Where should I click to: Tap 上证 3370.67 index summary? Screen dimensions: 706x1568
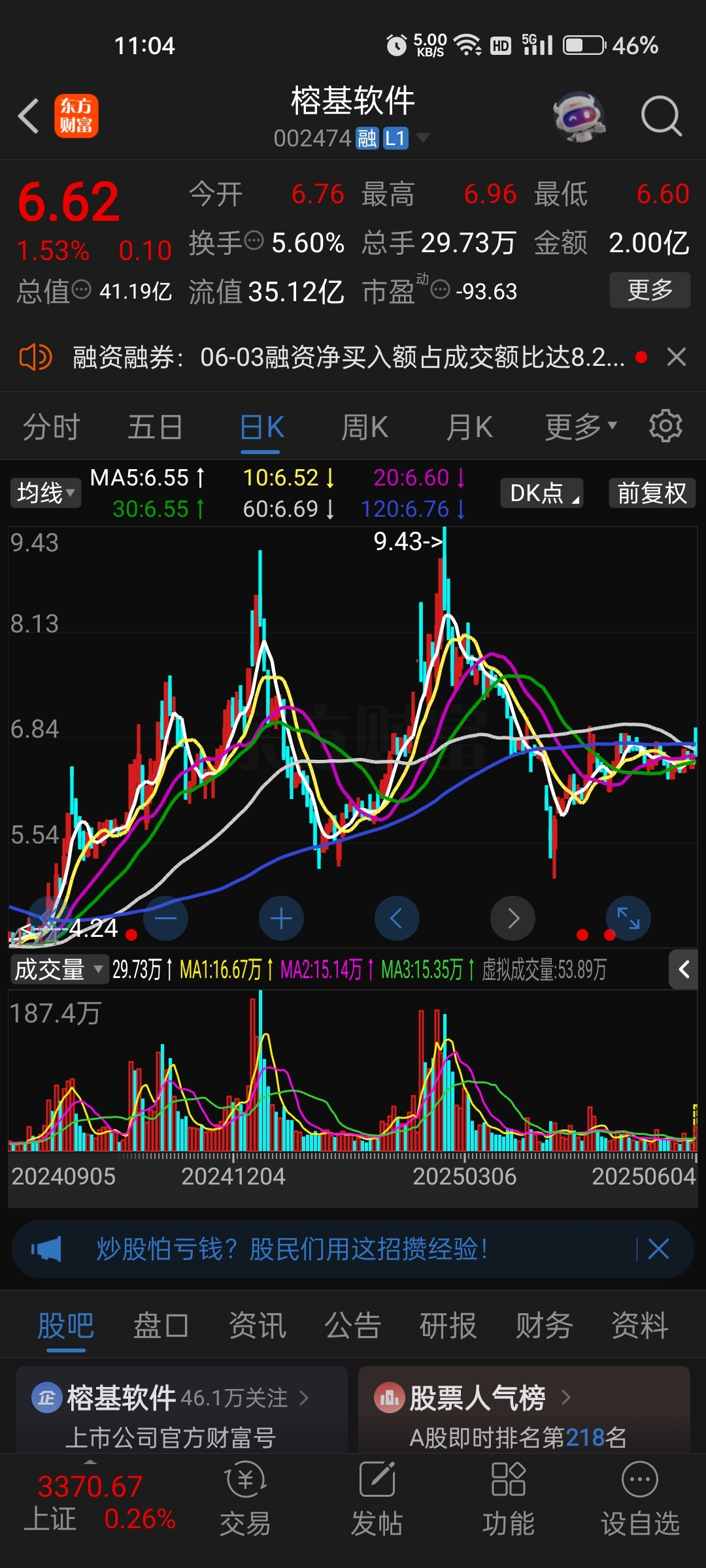[99, 1503]
